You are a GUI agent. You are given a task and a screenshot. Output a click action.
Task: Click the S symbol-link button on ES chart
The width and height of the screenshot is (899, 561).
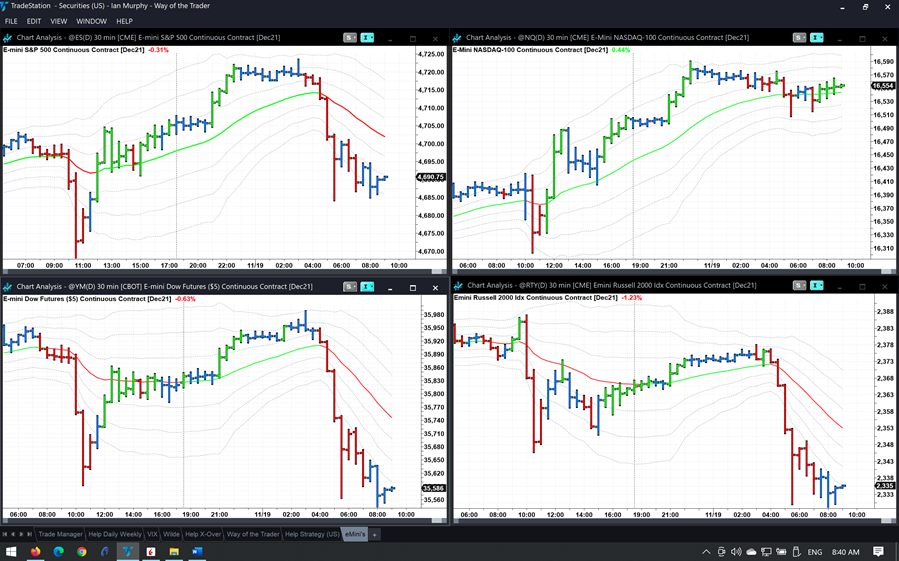click(349, 38)
